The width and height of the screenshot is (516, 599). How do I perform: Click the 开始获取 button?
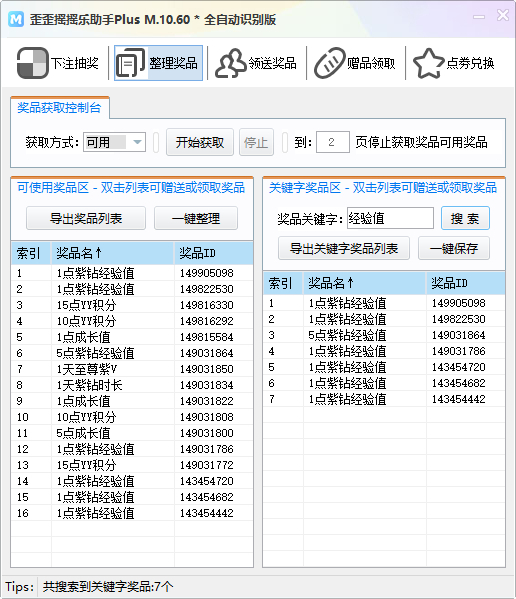[200, 142]
